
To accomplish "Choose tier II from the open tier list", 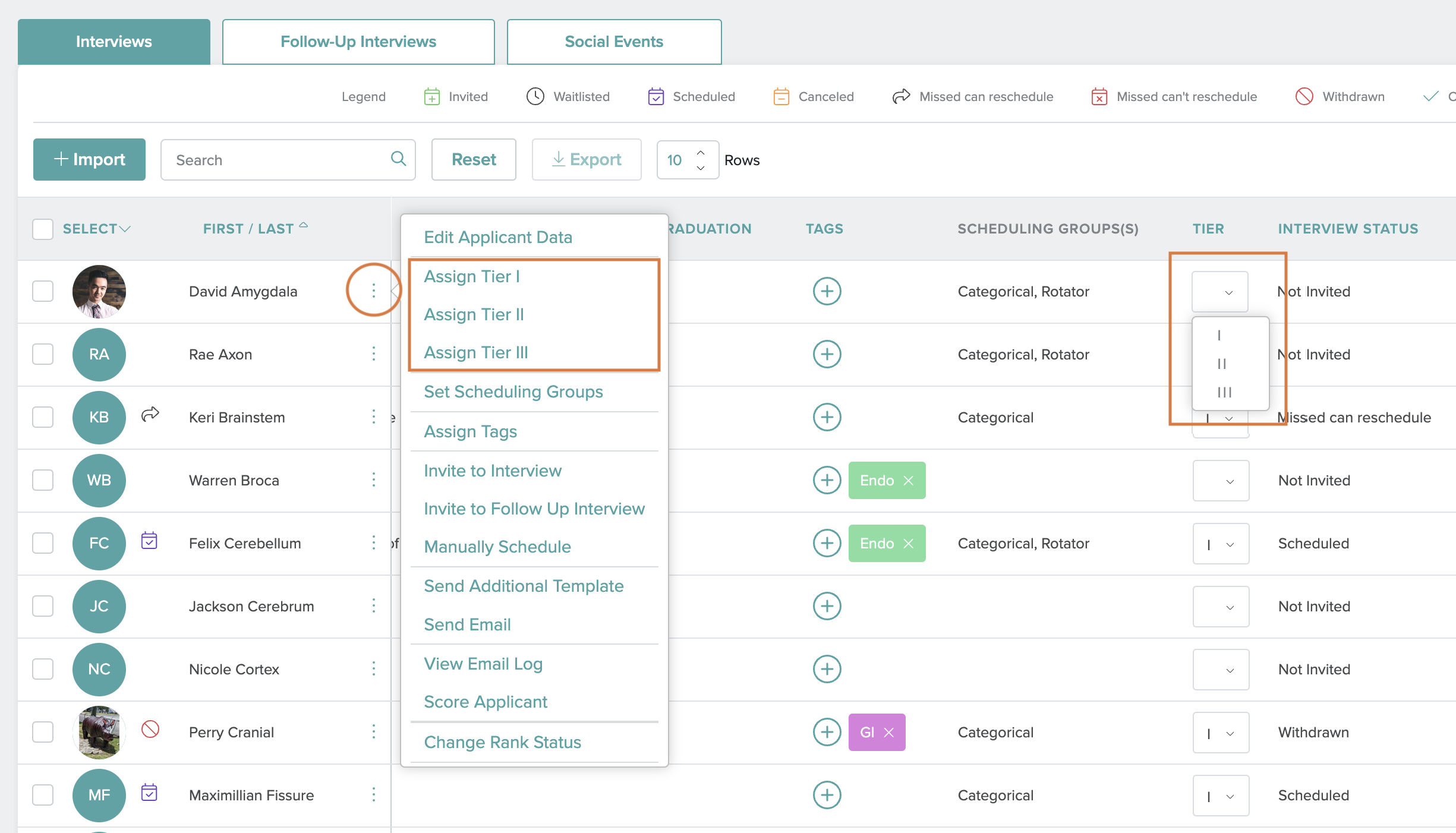I will [x=1222, y=364].
